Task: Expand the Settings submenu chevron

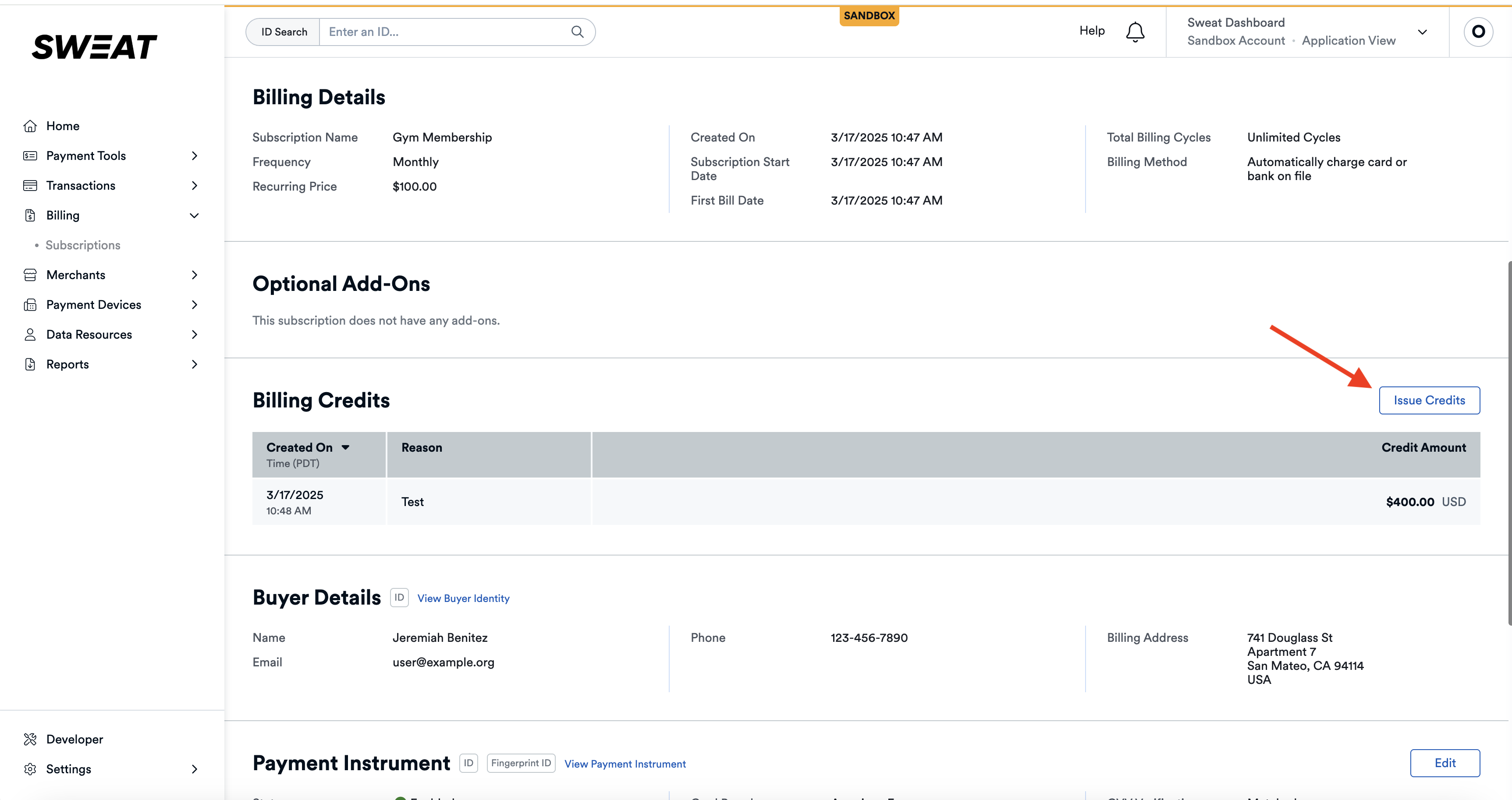Action: click(x=194, y=769)
